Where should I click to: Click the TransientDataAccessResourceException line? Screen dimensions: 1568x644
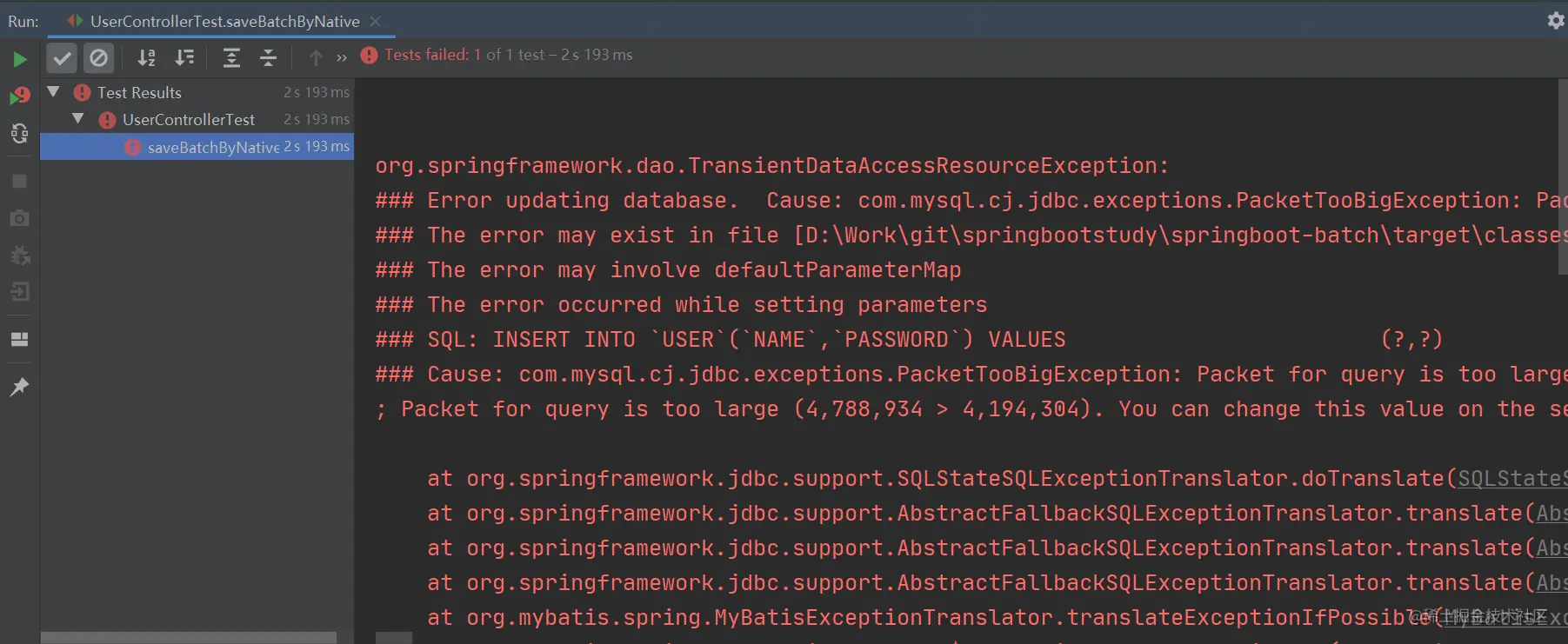[772, 165]
